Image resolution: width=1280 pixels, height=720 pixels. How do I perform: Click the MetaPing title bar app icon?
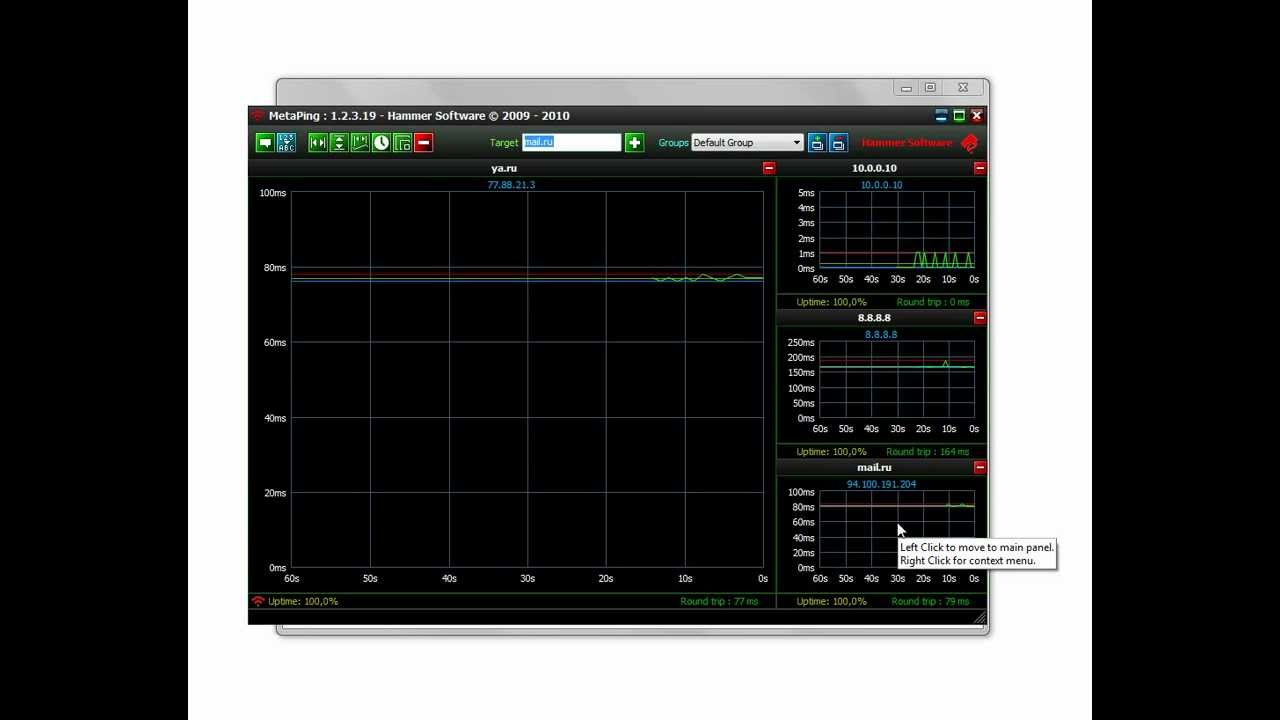pyautogui.click(x=258, y=116)
